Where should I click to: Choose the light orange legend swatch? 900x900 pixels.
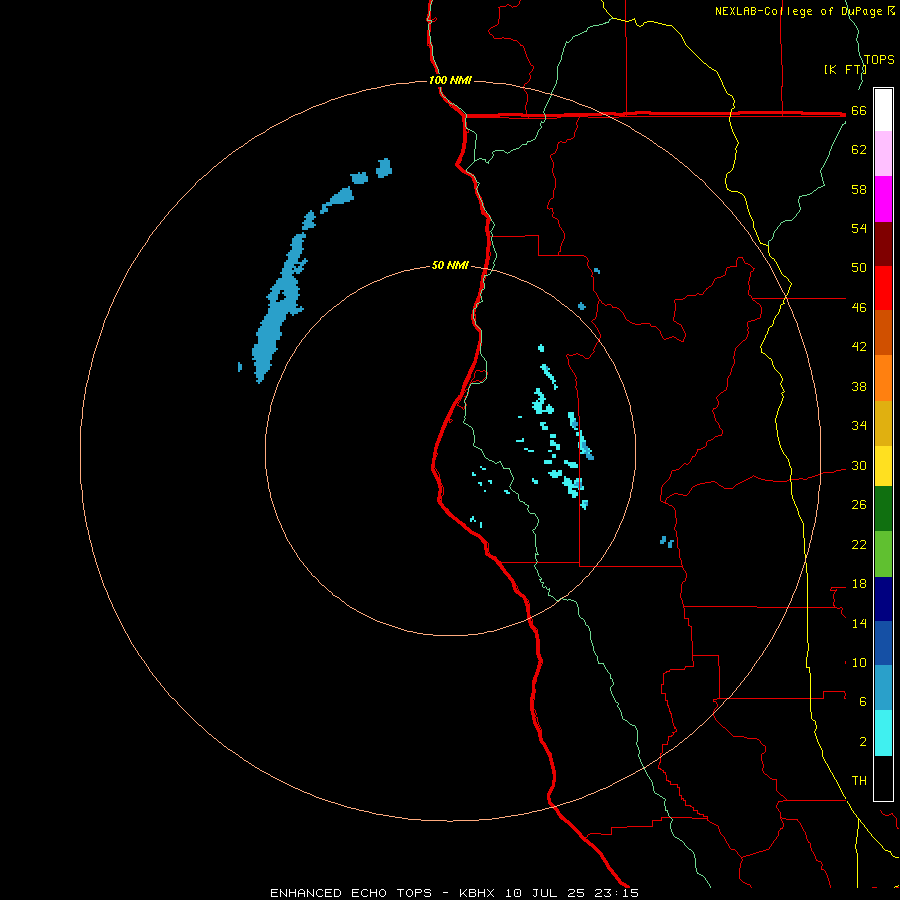click(883, 378)
